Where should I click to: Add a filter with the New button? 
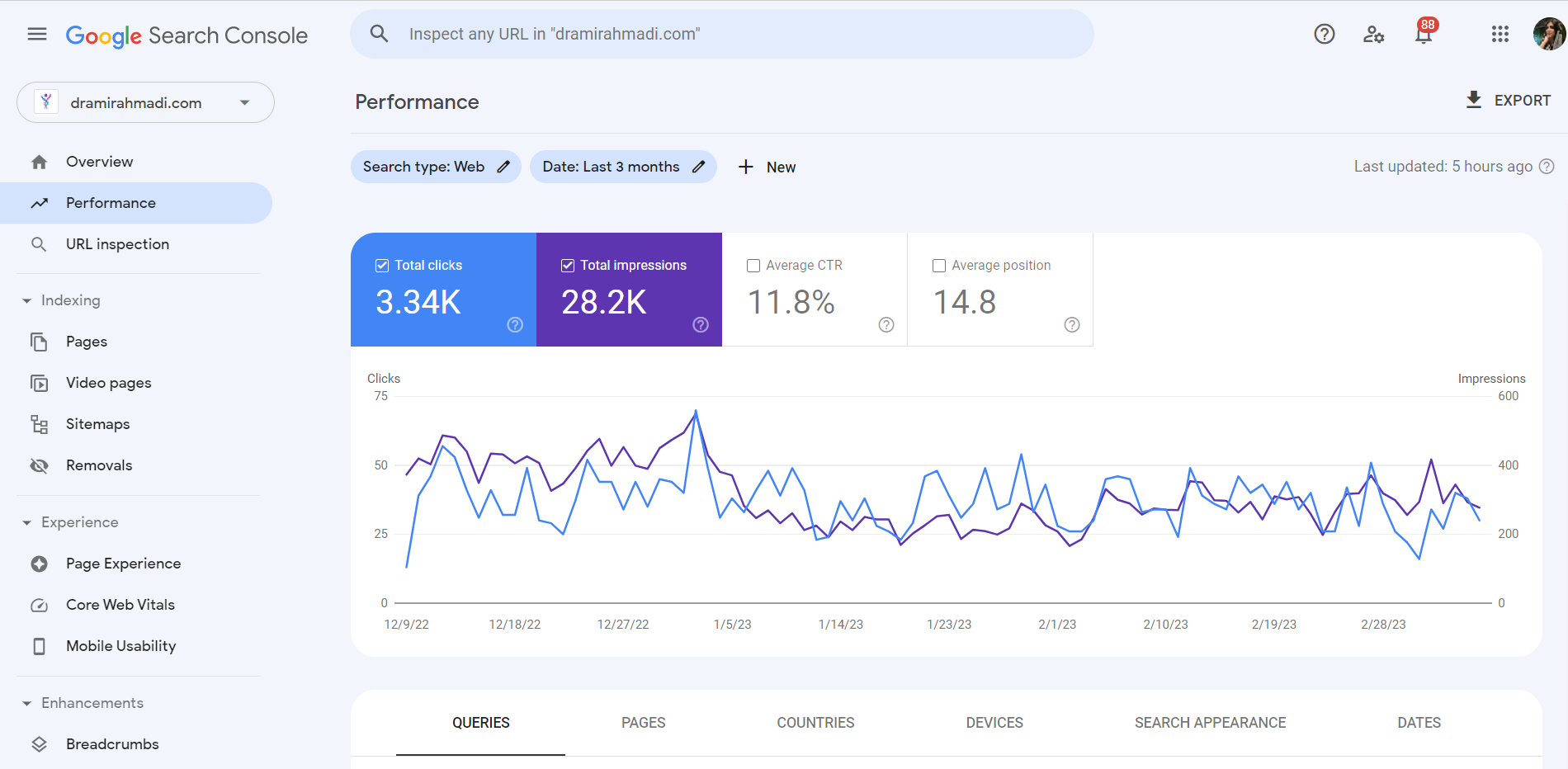(767, 167)
